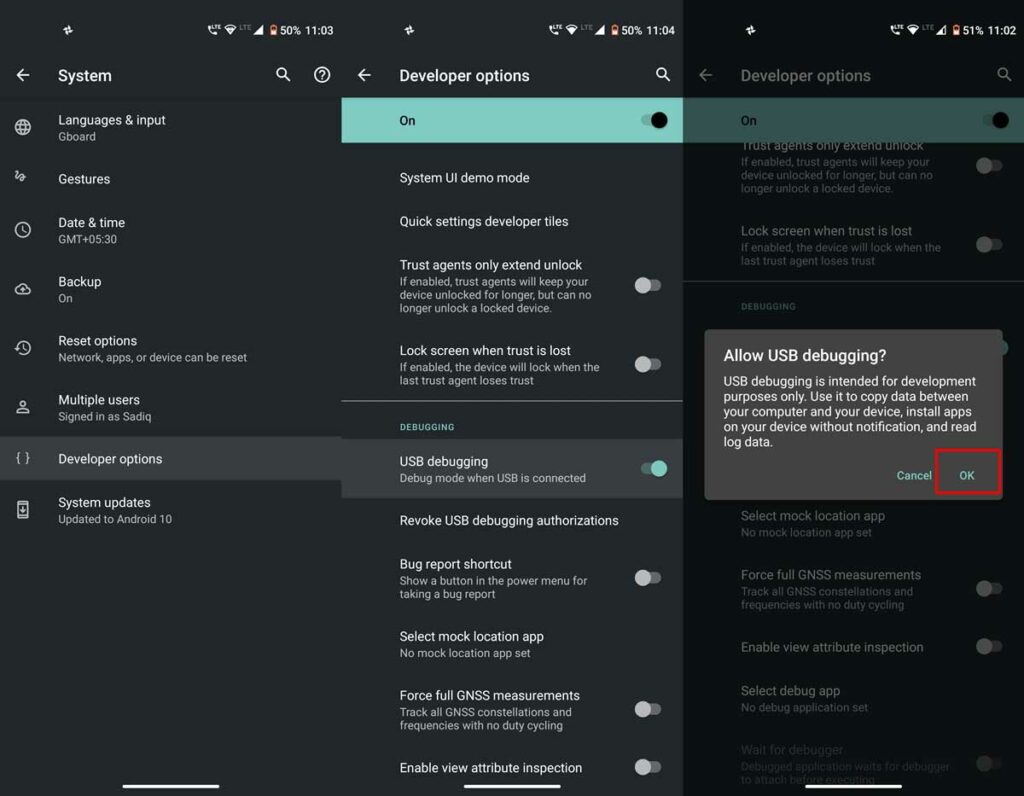1024x796 pixels.
Task: Tap the person icon beside Multiple users
Action: pos(24,406)
